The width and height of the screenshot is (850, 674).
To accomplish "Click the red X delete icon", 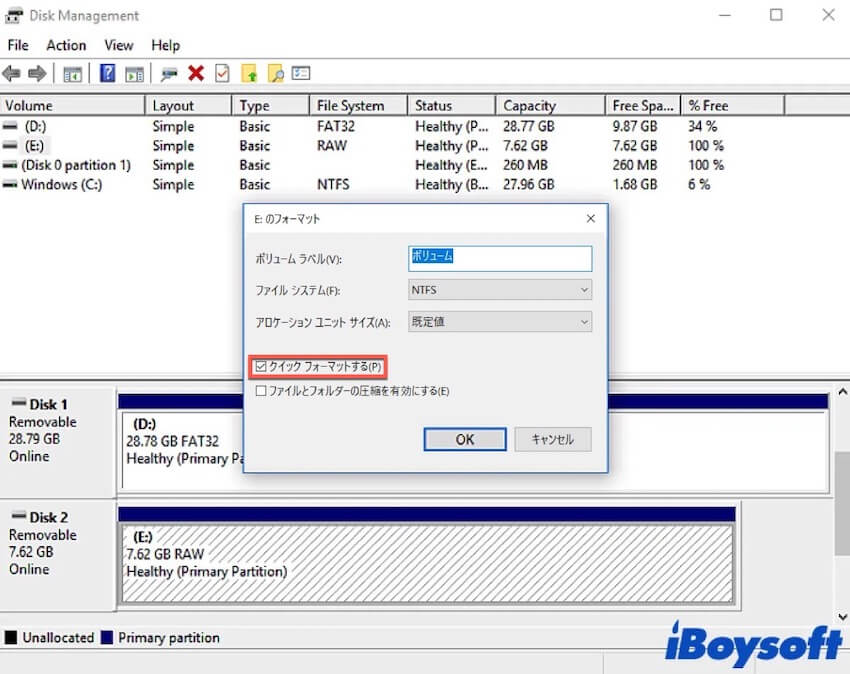I will 196,74.
